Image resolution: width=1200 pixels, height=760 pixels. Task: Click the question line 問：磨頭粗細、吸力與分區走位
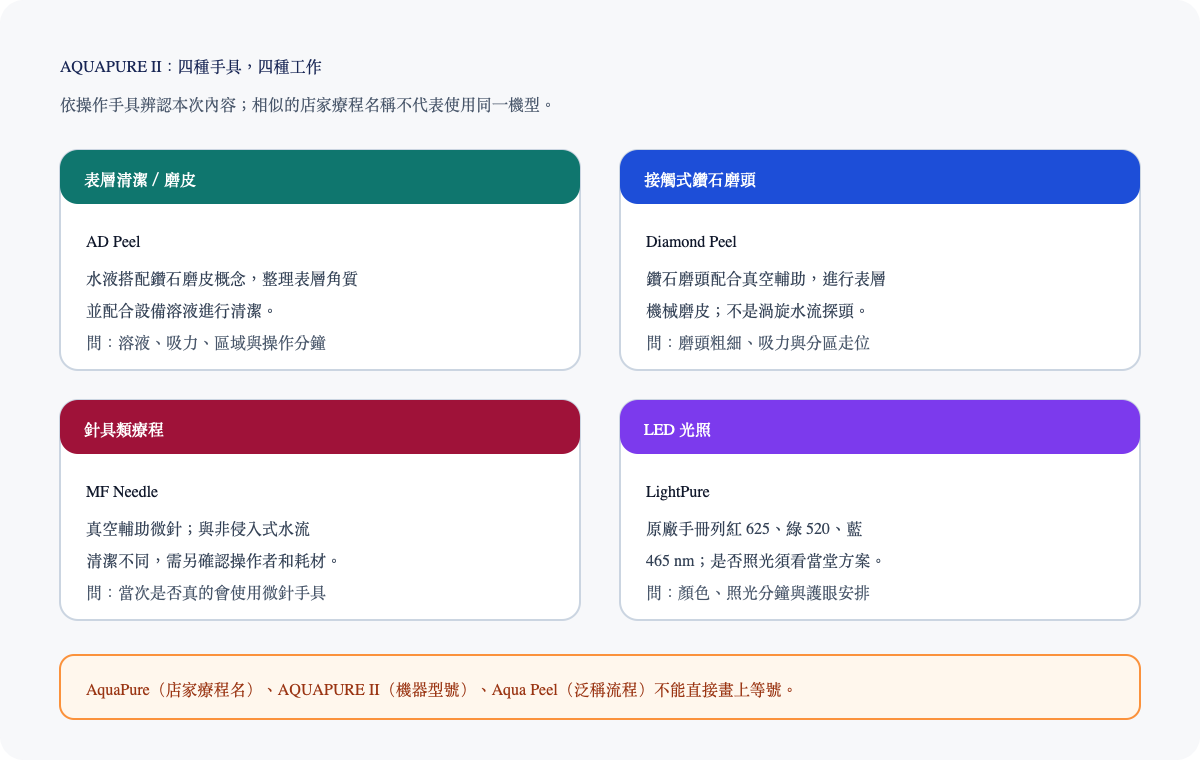click(758, 343)
